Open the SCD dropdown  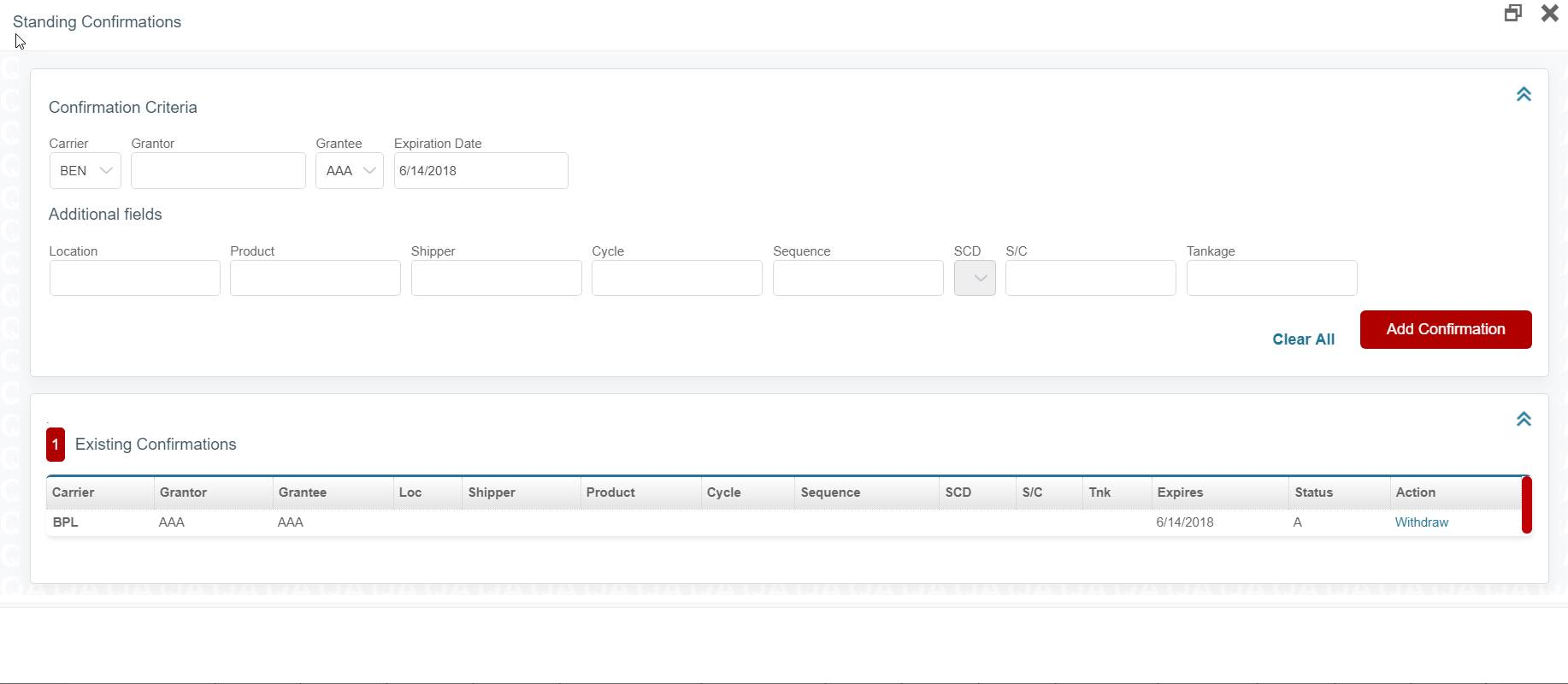pos(975,278)
